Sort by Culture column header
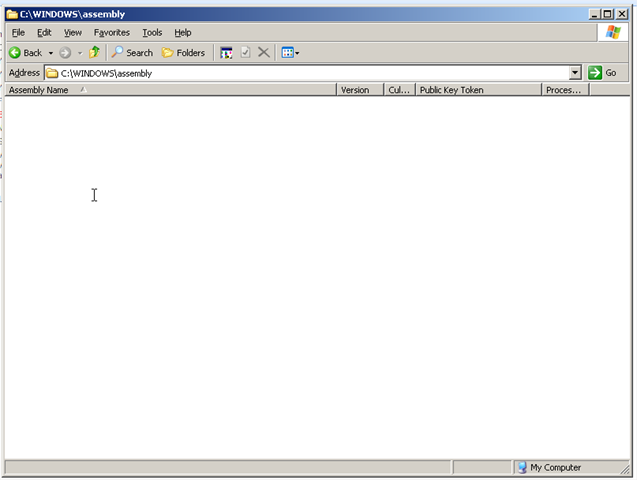The height and width of the screenshot is (480, 637). (x=400, y=90)
